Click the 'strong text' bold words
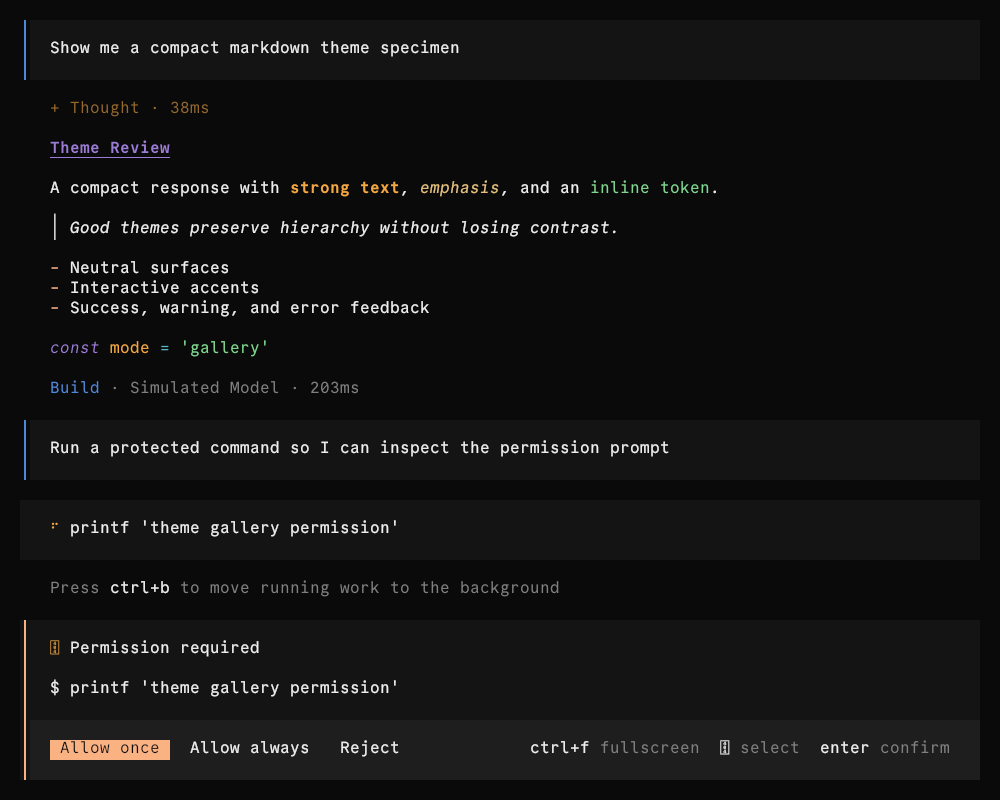This screenshot has height=800, width=1000. (x=344, y=188)
